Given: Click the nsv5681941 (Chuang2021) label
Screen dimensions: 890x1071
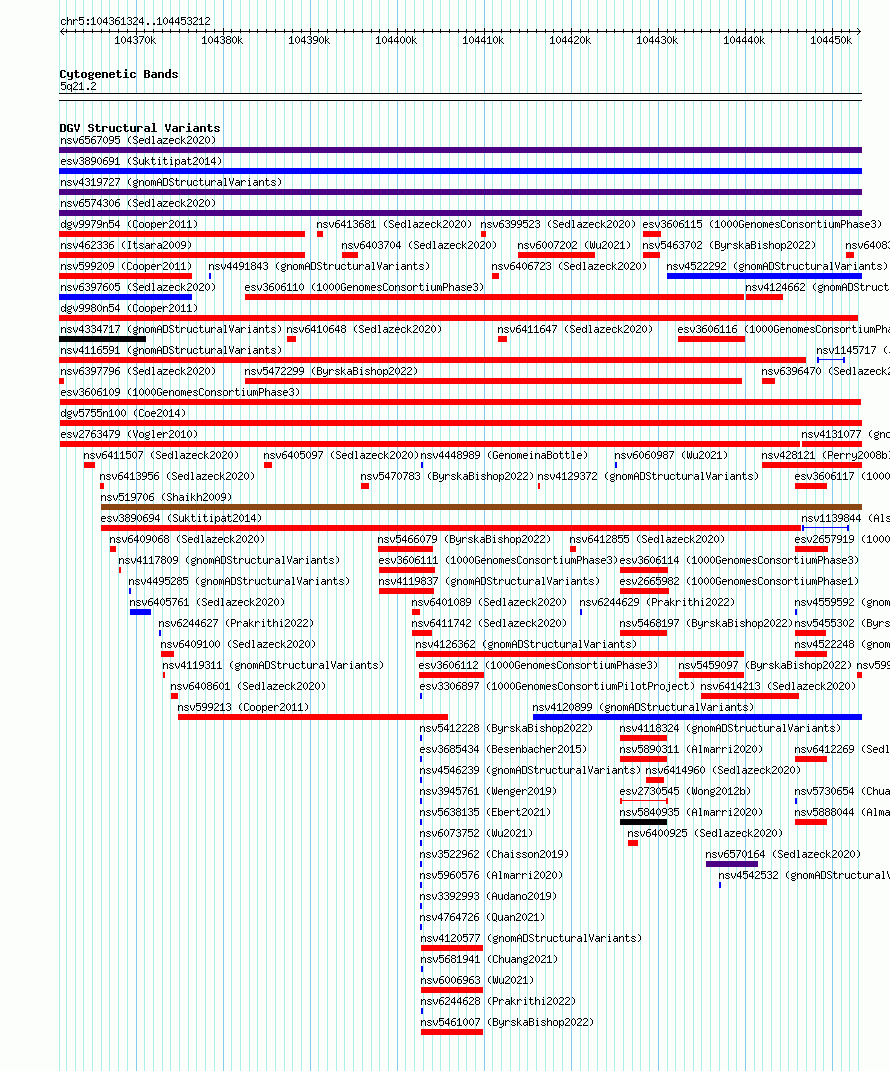Looking at the screenshot, I should pos(489,960).
